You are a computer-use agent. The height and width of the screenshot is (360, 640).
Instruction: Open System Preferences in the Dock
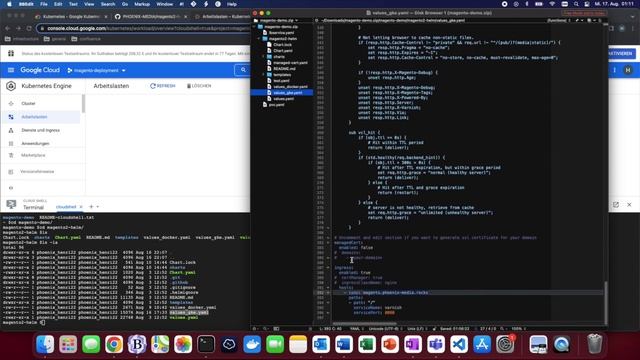coord(505,344)
